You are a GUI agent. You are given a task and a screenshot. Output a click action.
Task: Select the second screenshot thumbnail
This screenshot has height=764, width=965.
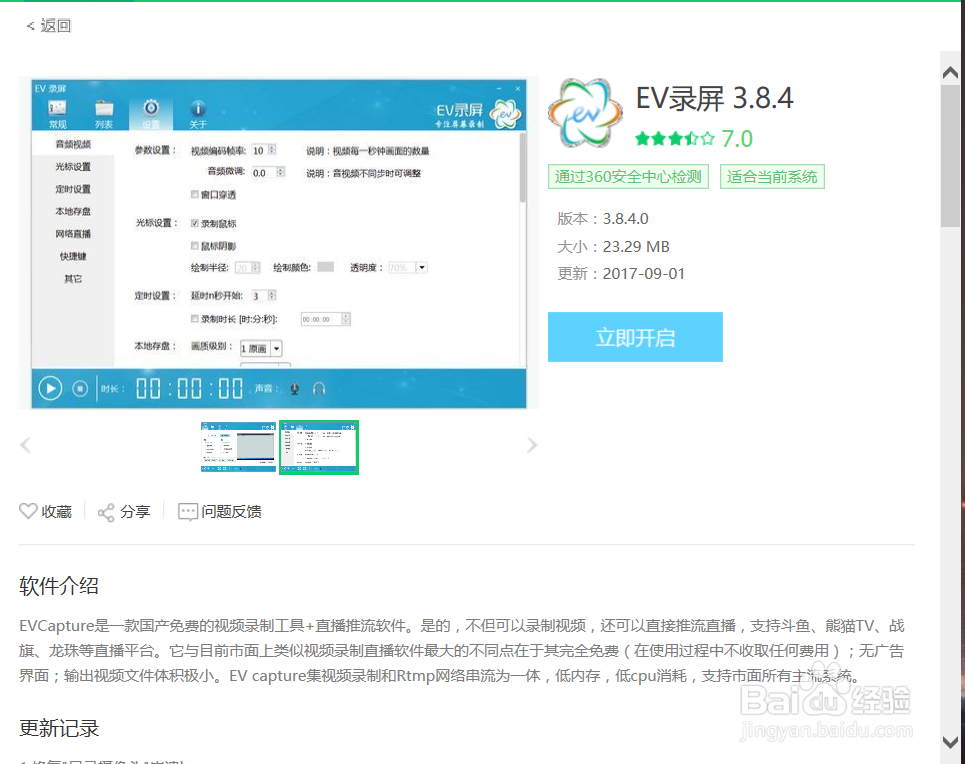(x=318, y=447)
